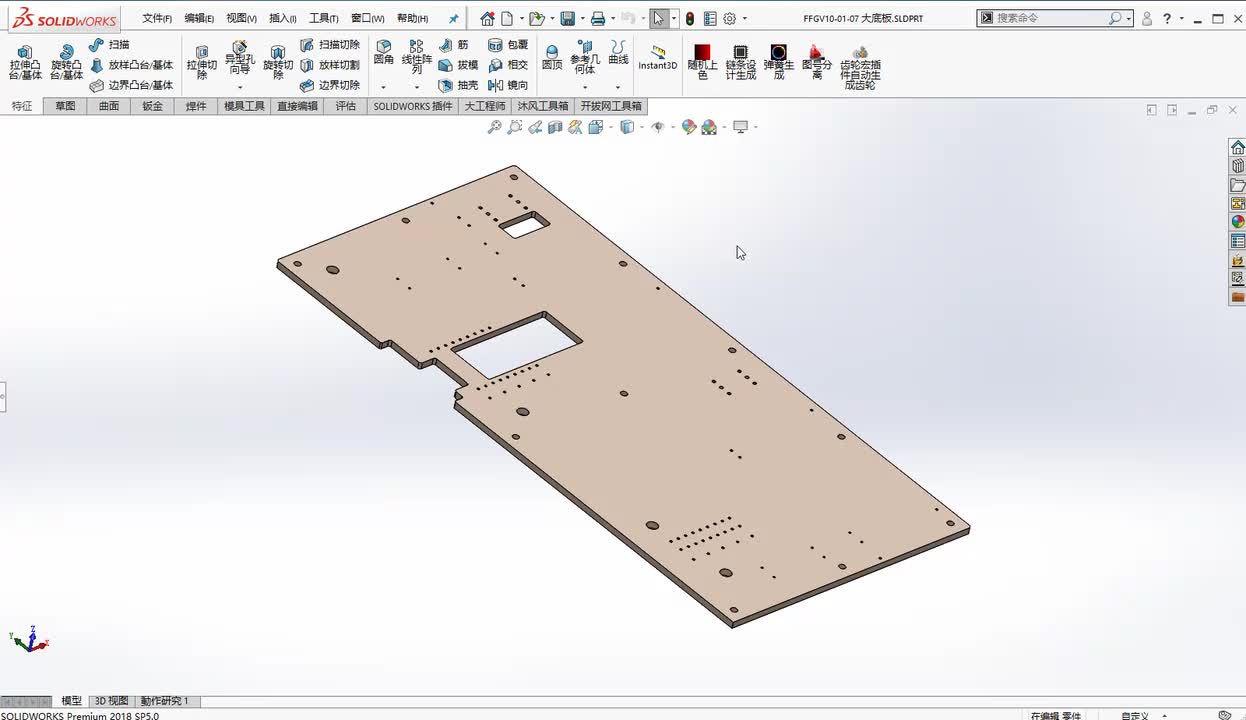
Task: Open the 窗口(W) menu
Action: [x=367, y=18]
